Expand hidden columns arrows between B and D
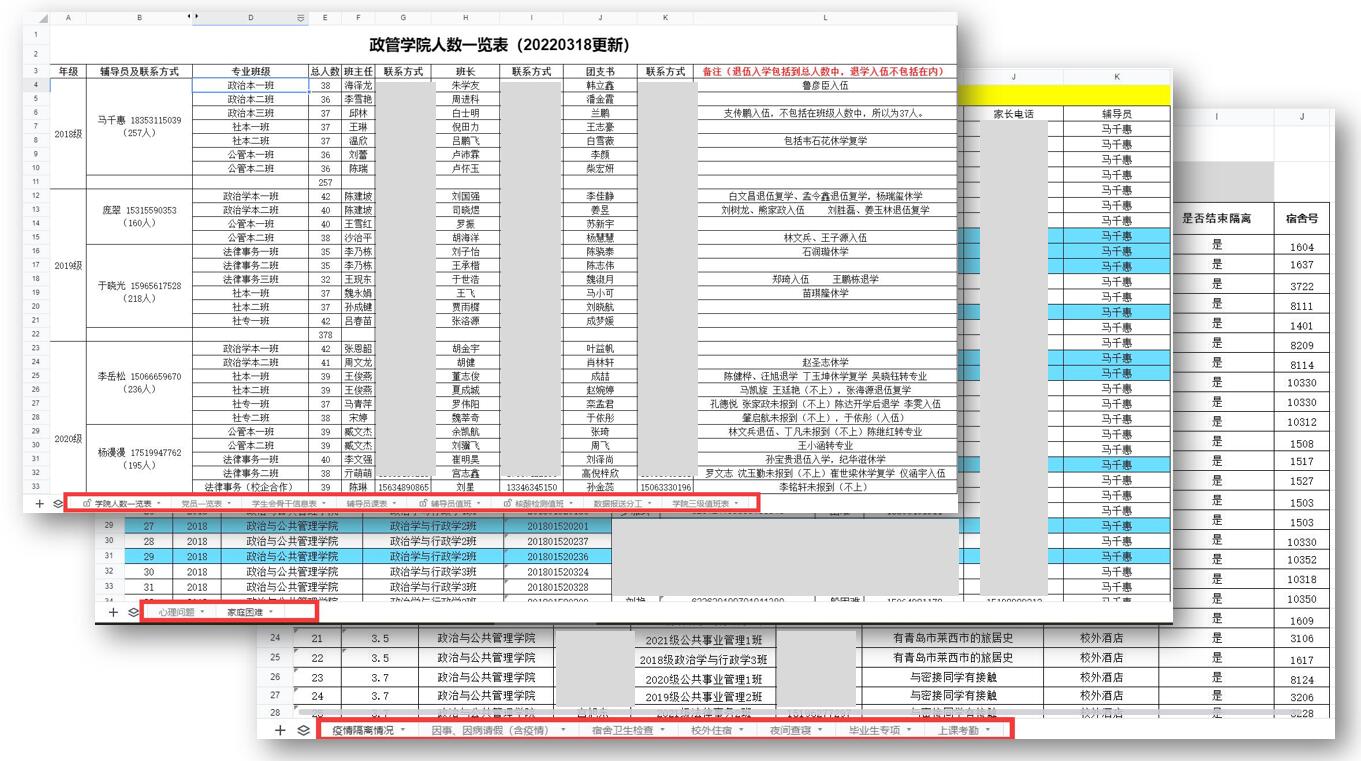The height and width of the screenshot is (761, 1361). [193, 18]
